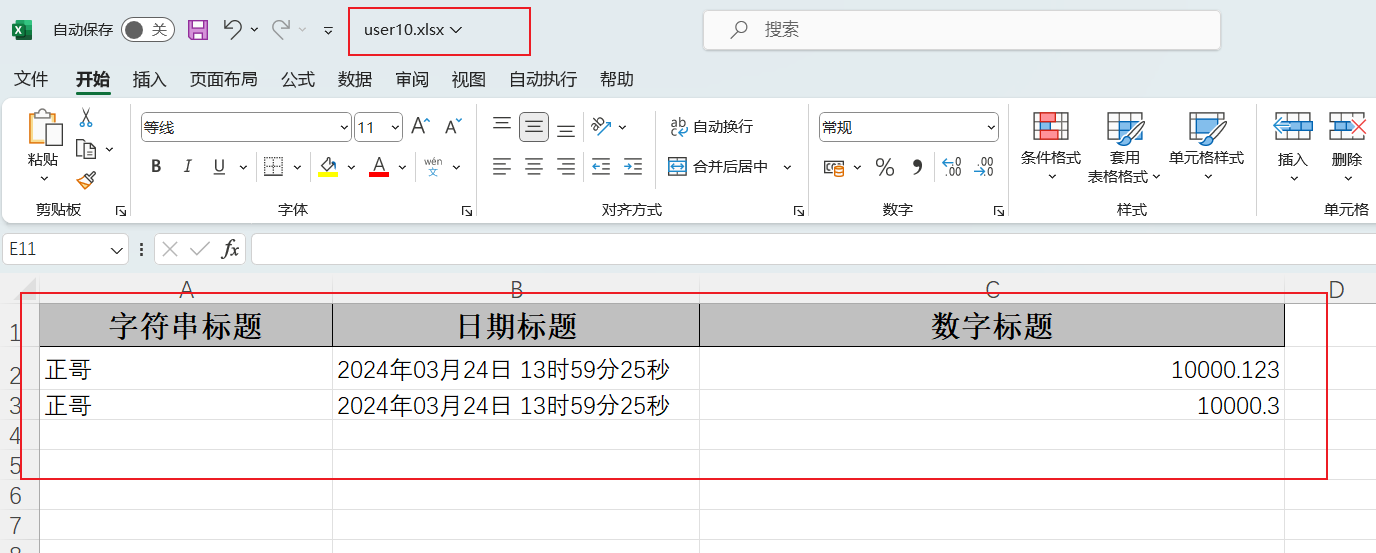Screen dimensions: 1376x553
Task: Open the 插入 ribbon tab
Action: pyautogui.click(x=149, y=80)
